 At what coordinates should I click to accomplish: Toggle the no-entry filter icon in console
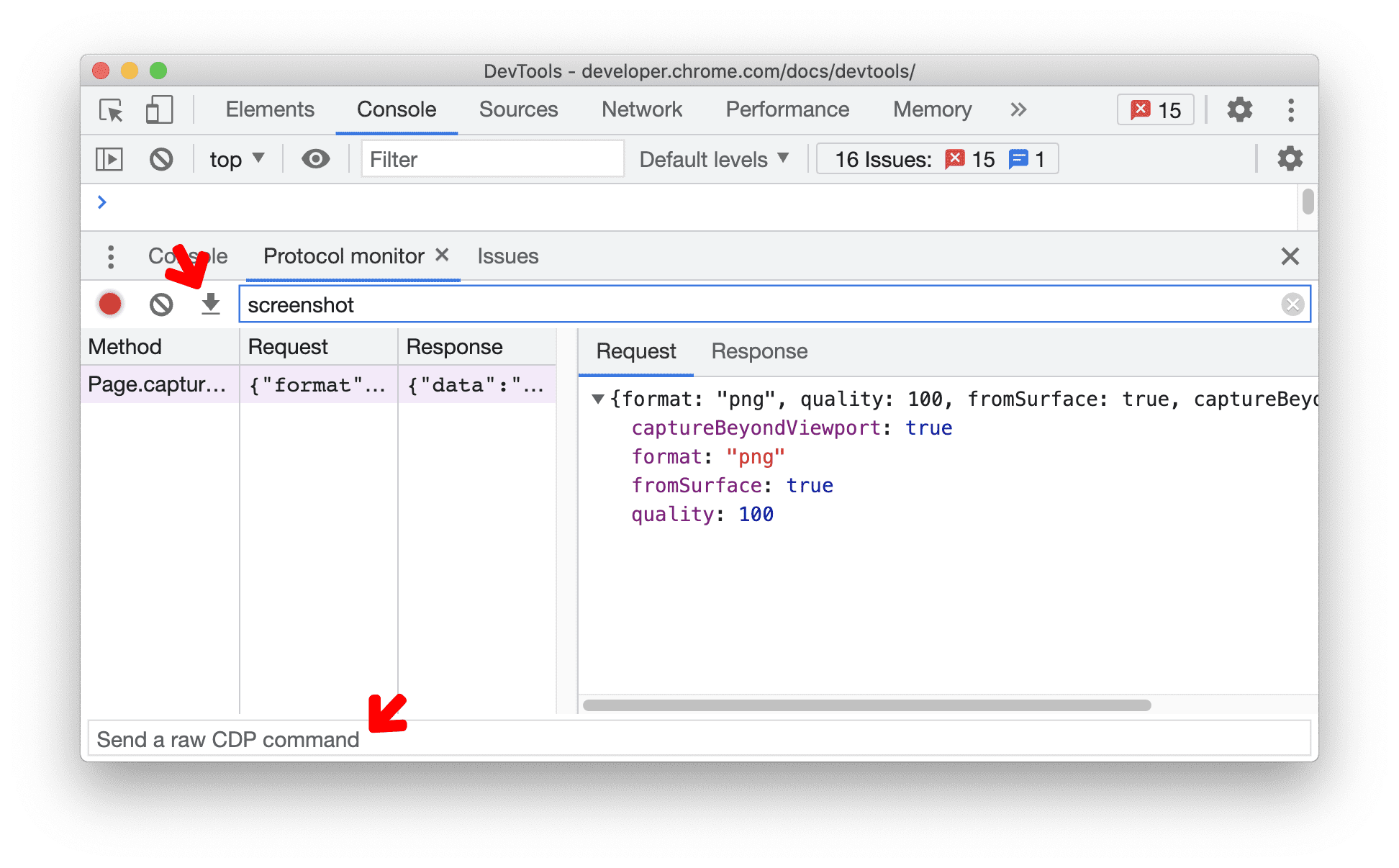(162, 158)
